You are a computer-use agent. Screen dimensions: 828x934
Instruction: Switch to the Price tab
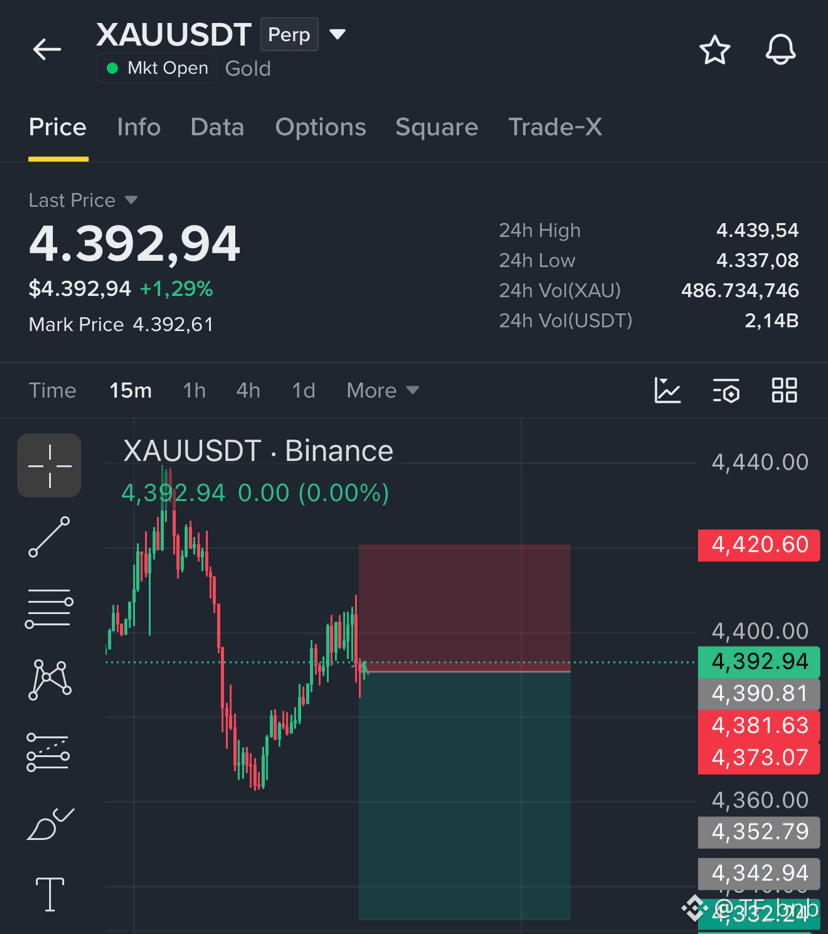(x=58, y=127)
